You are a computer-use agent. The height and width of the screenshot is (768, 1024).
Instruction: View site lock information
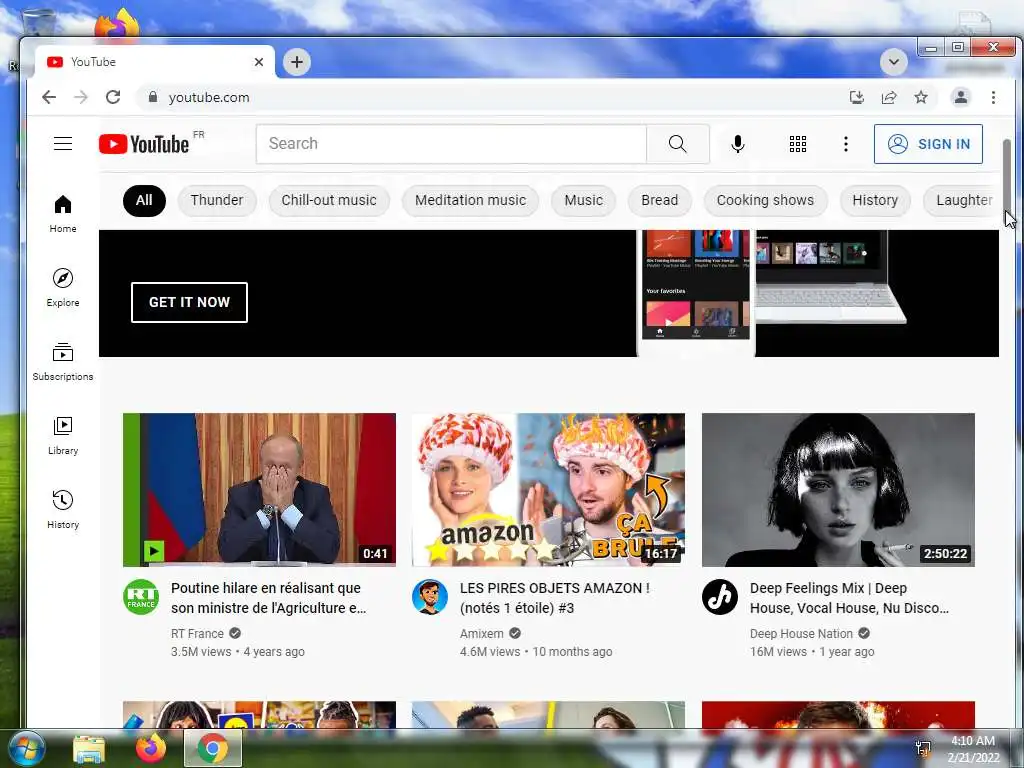tap(153, 97)
